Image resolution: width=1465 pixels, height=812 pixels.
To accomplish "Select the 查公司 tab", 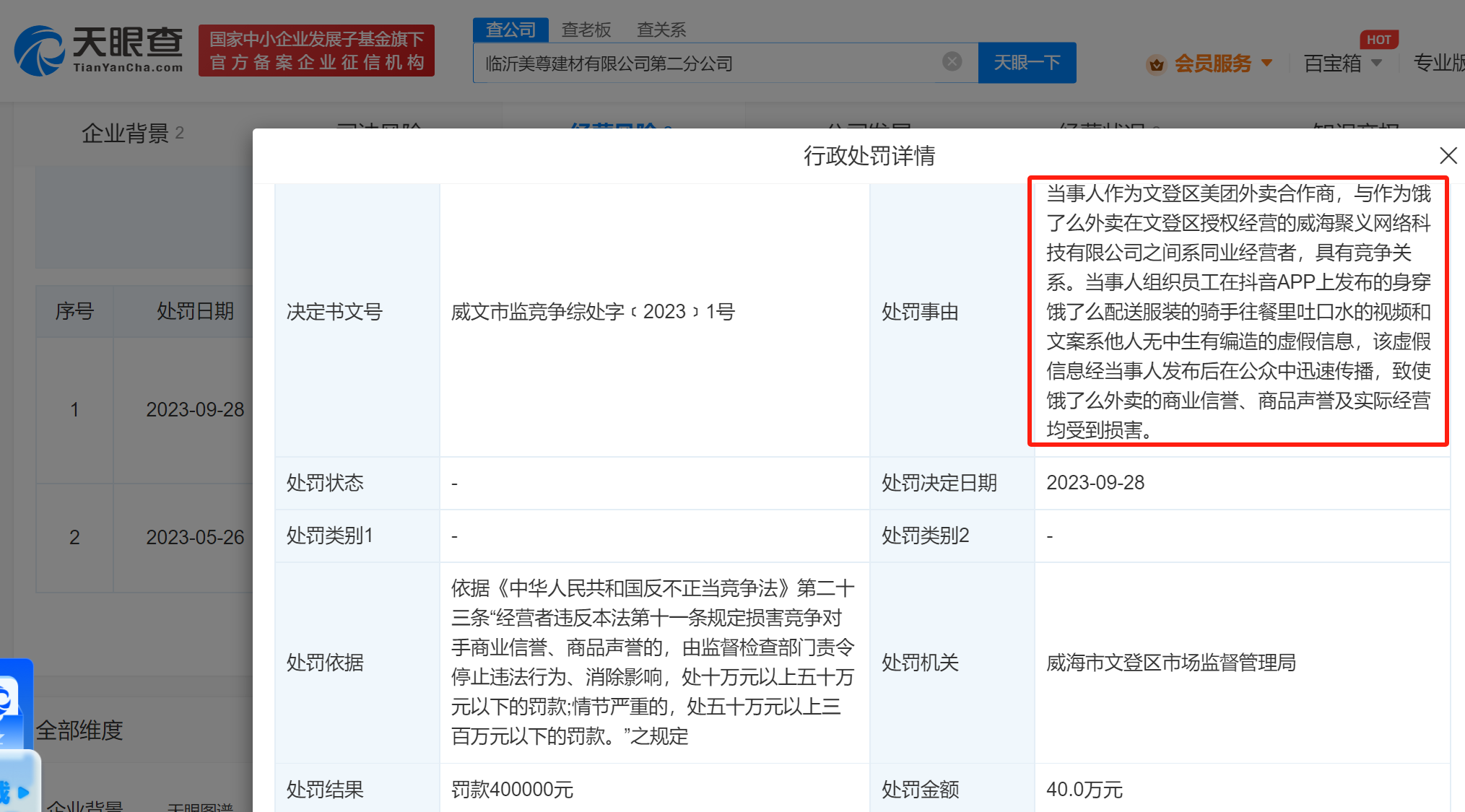I will (510, 30).
